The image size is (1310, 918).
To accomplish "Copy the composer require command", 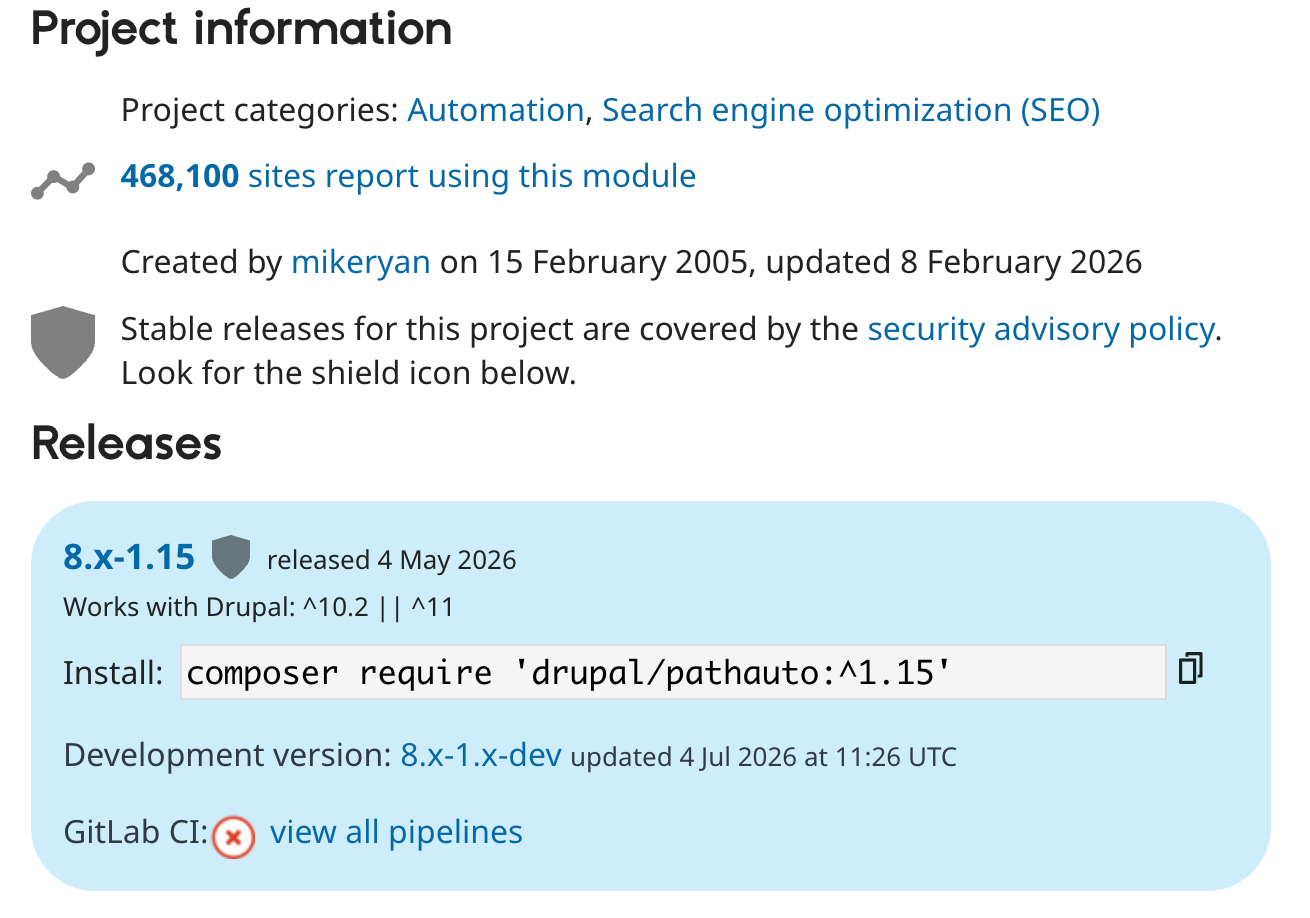I will 1190,669.
